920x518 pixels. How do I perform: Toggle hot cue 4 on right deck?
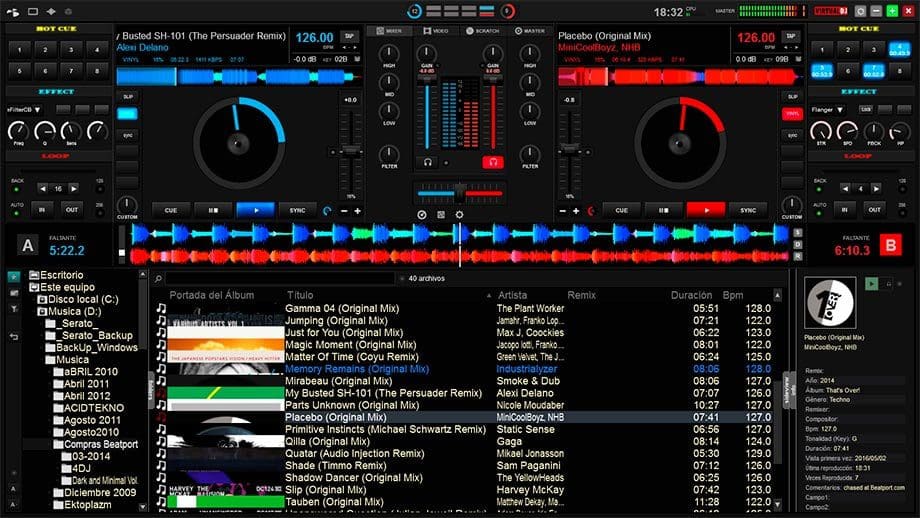point(899,49)
